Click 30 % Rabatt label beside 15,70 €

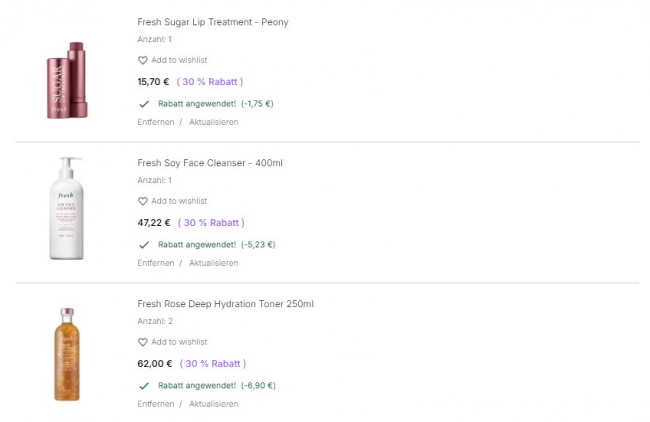[x=210, y=82]
